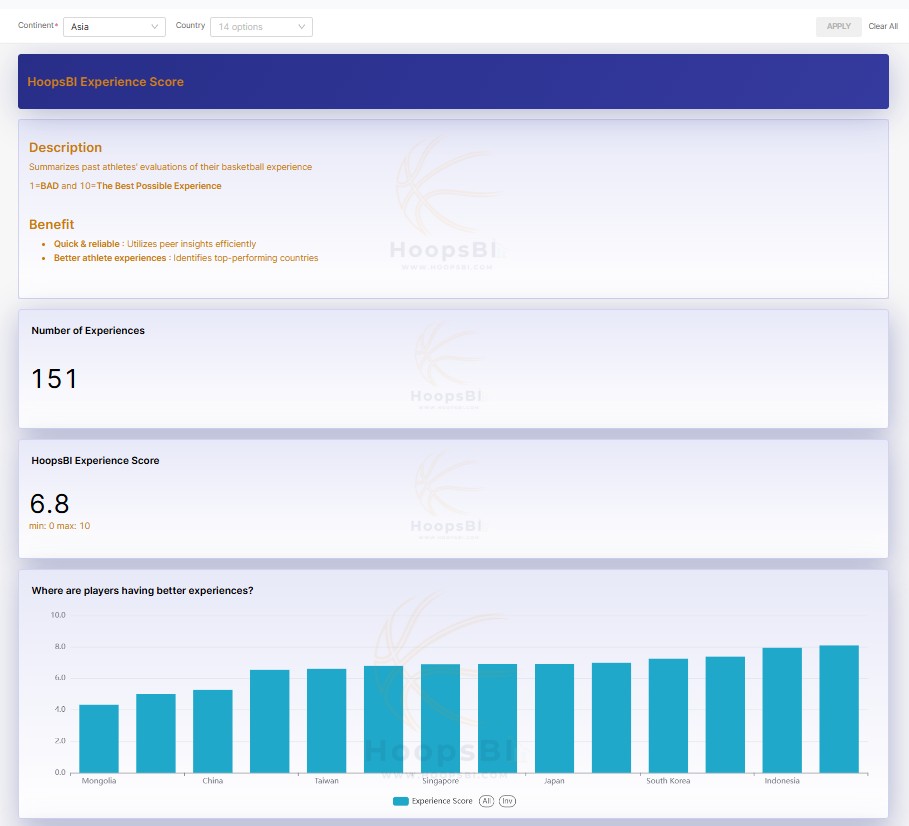The width and height of the screenshot is (909, 826).
Task: Select the Mongolia bar in the chart
Action: pyautogui.click(x=99, y=739)
